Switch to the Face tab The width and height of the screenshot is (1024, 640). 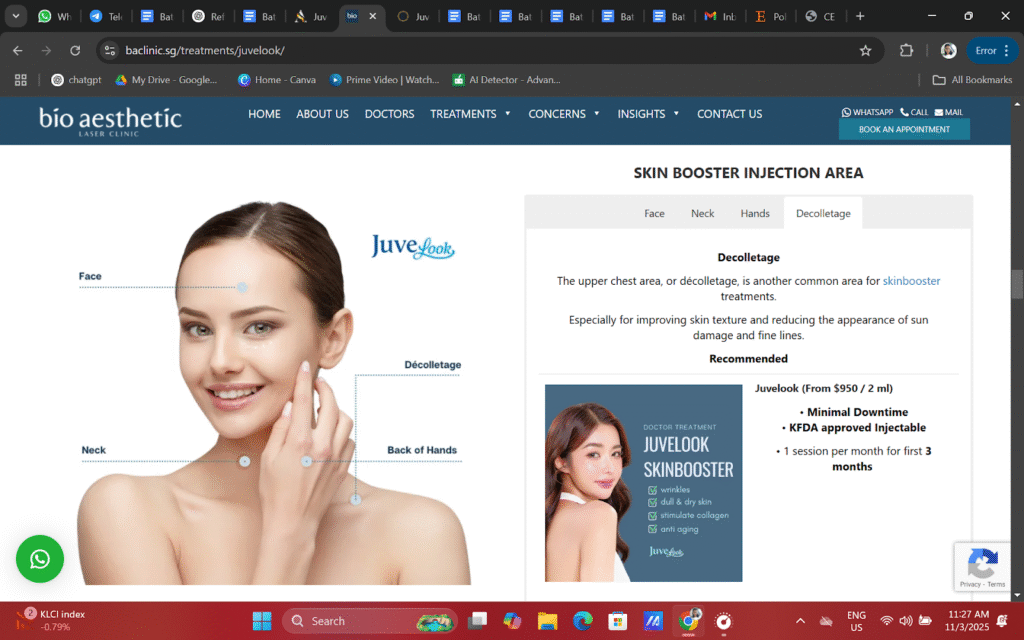click(654, 214)
